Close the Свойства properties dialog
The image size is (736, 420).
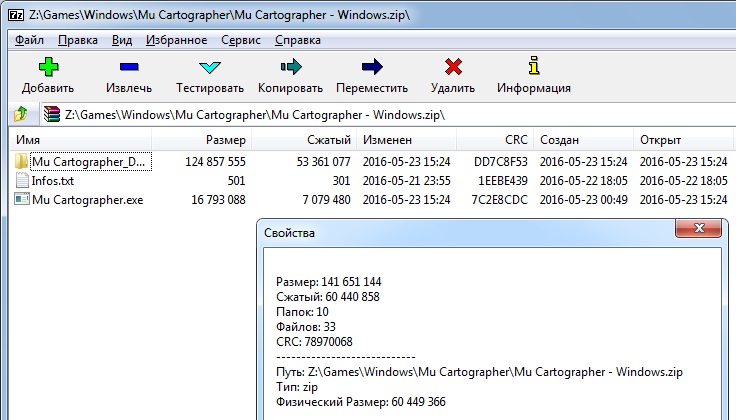(698, 228)
